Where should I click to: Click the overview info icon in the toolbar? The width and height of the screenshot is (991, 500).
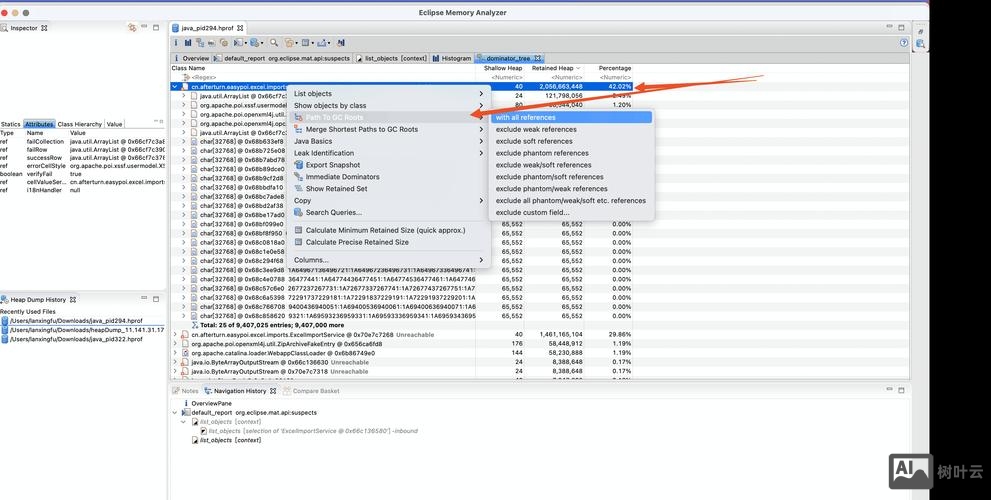pyautogui.click(x=177, y=43)
